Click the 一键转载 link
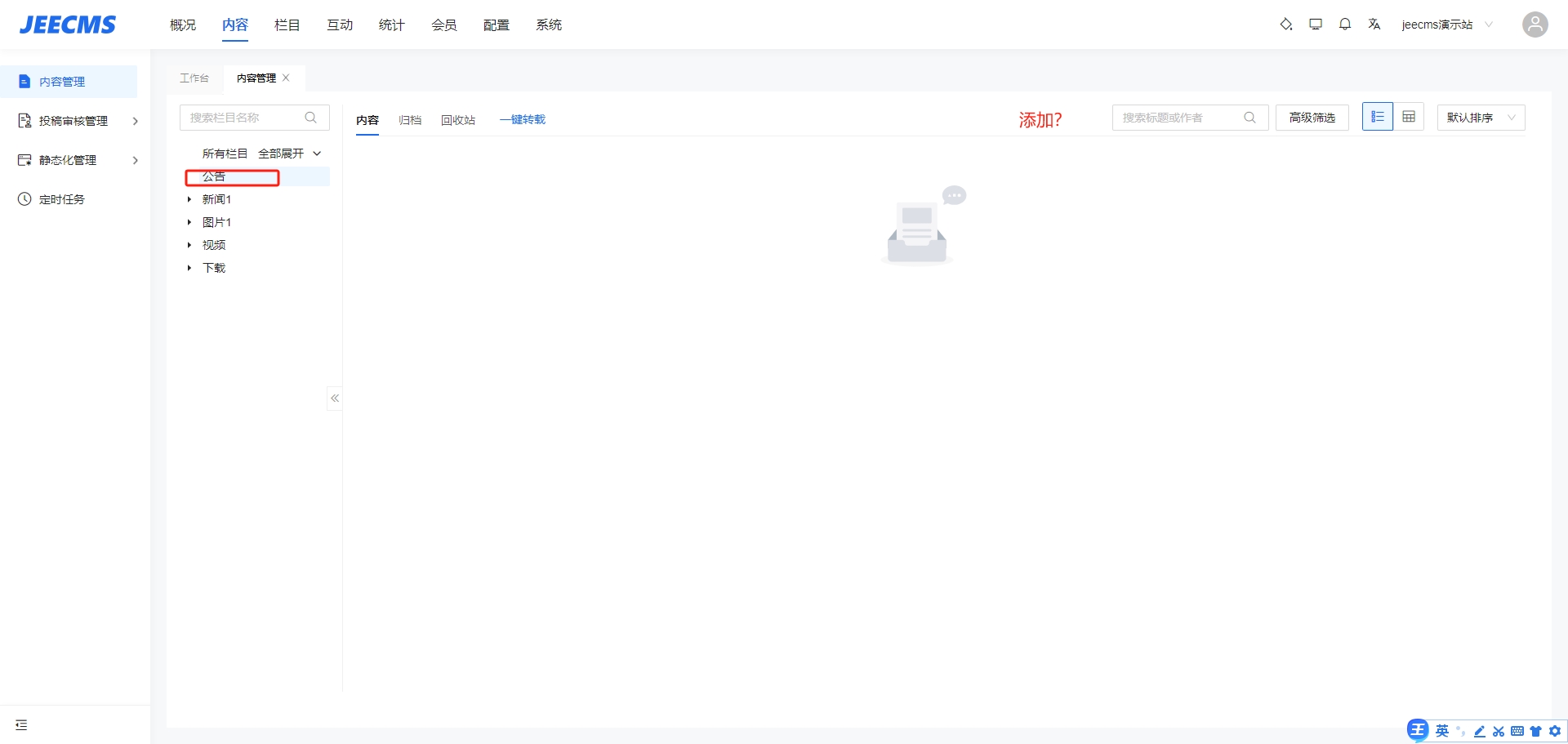 [523, 119]
